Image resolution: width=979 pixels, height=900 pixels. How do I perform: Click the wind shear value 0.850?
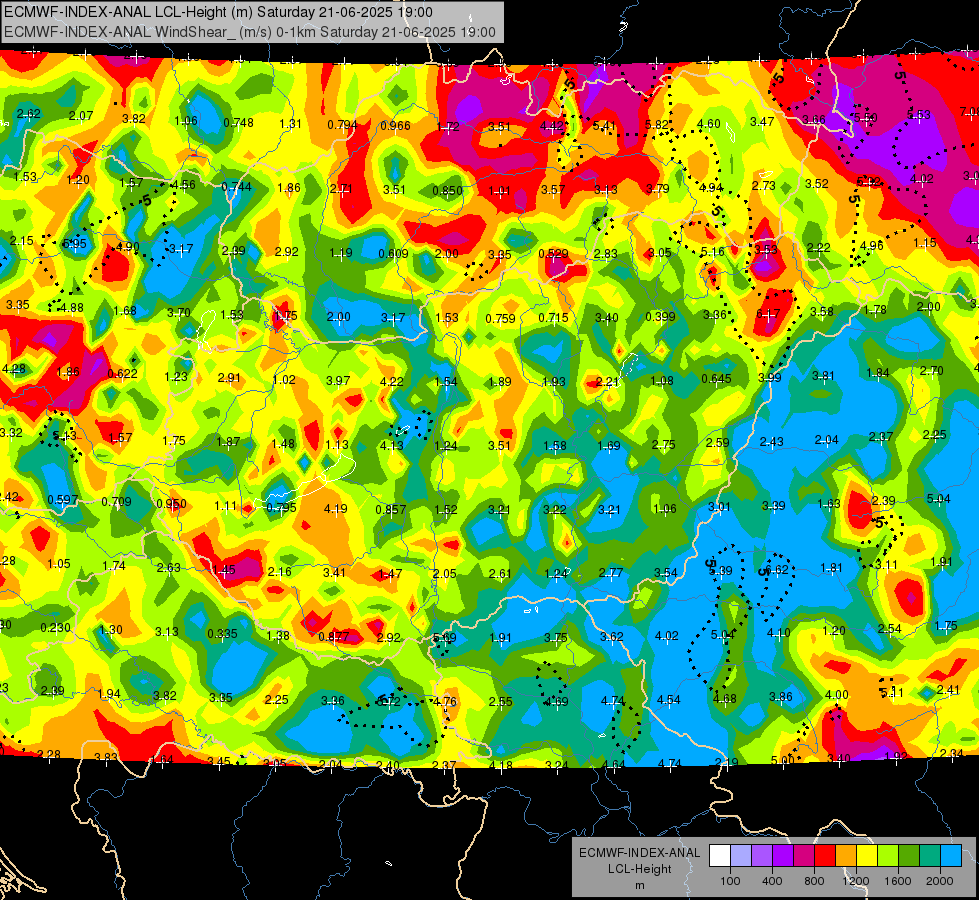(x=447, y=190)
